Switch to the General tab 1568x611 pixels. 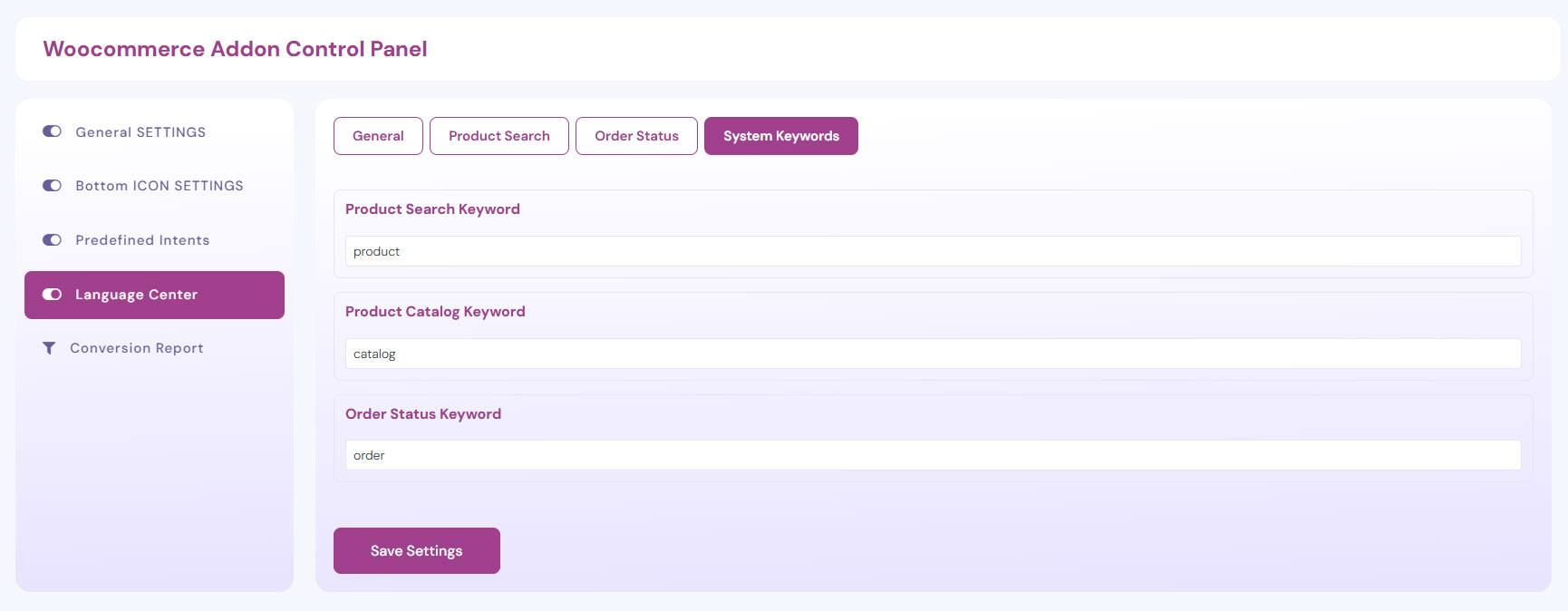point(378,136)
